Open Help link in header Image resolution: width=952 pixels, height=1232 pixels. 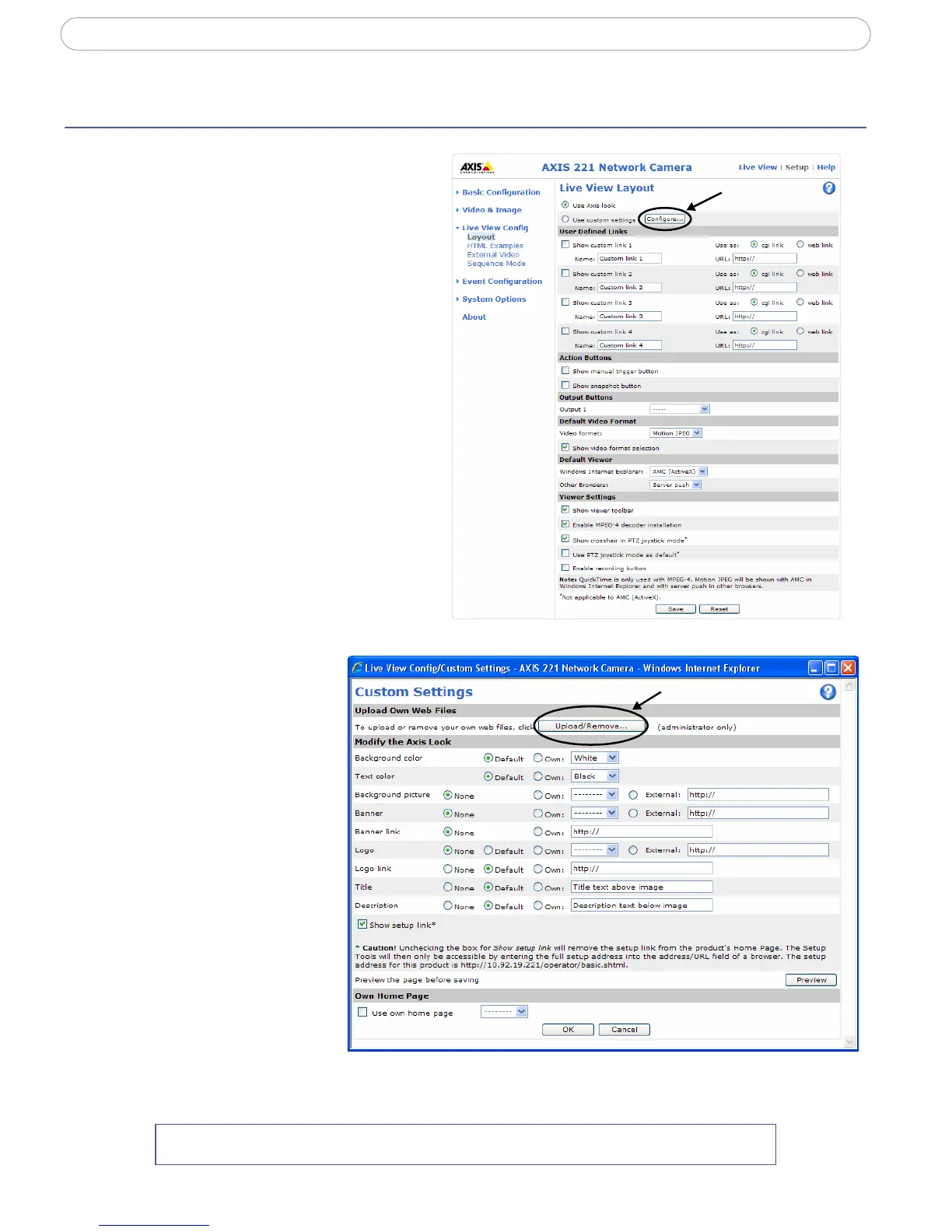tap(826, 167)
